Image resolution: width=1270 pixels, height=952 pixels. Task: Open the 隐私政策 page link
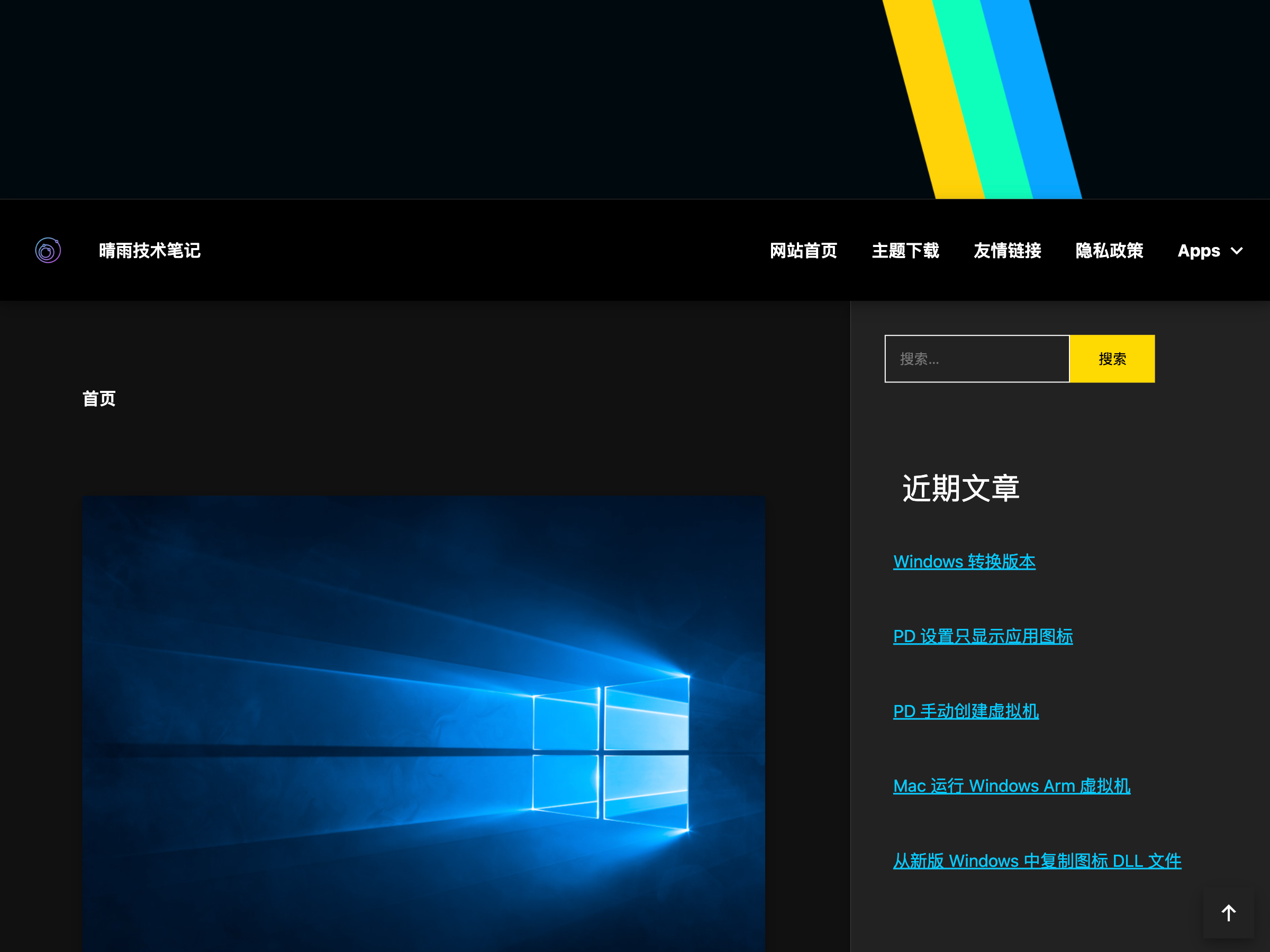click(1109, 251)
